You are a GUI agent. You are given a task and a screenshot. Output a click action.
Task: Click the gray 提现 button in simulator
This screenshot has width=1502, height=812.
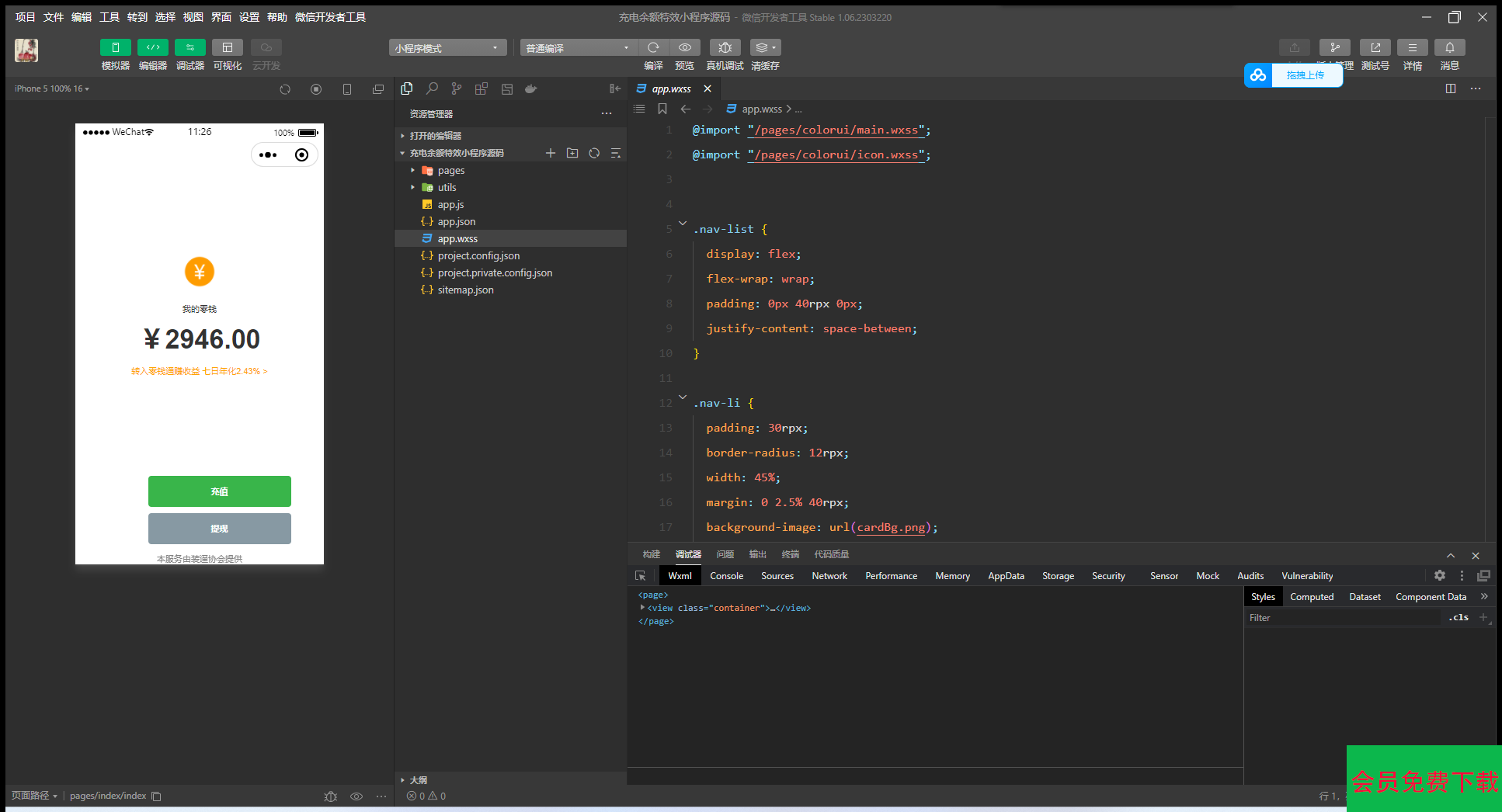pos(220,529)
